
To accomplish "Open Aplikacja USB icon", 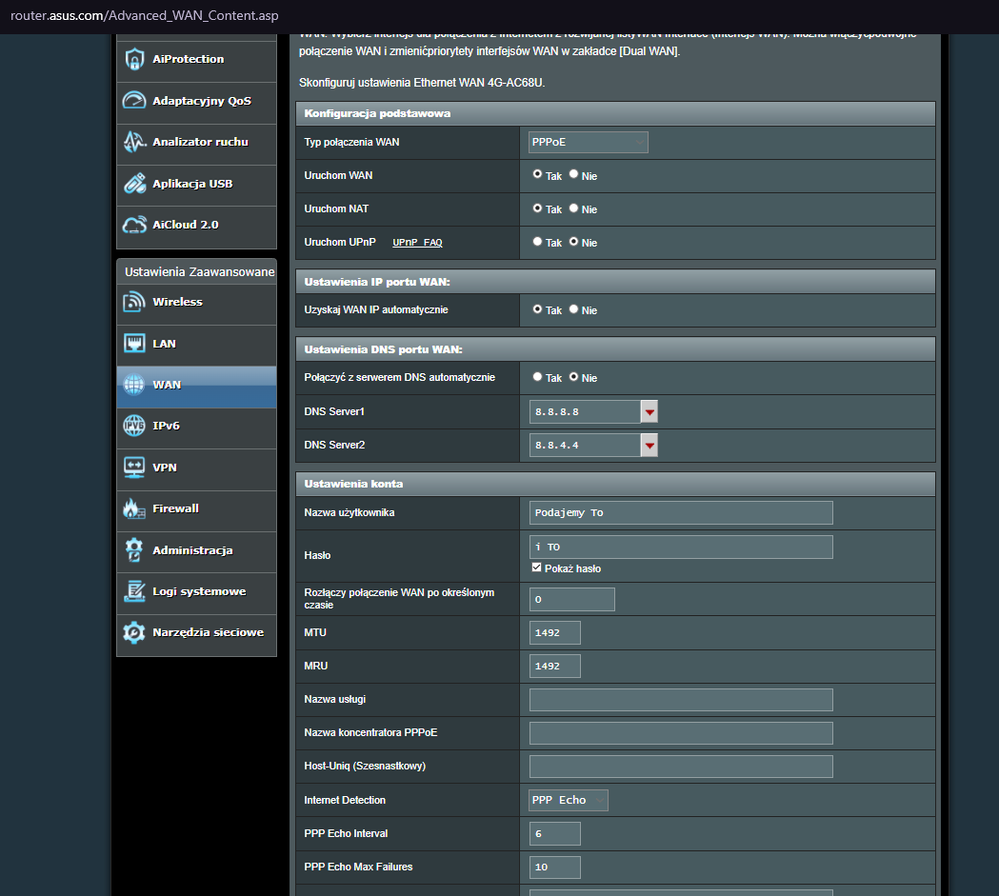I will [x=134, y=184].
